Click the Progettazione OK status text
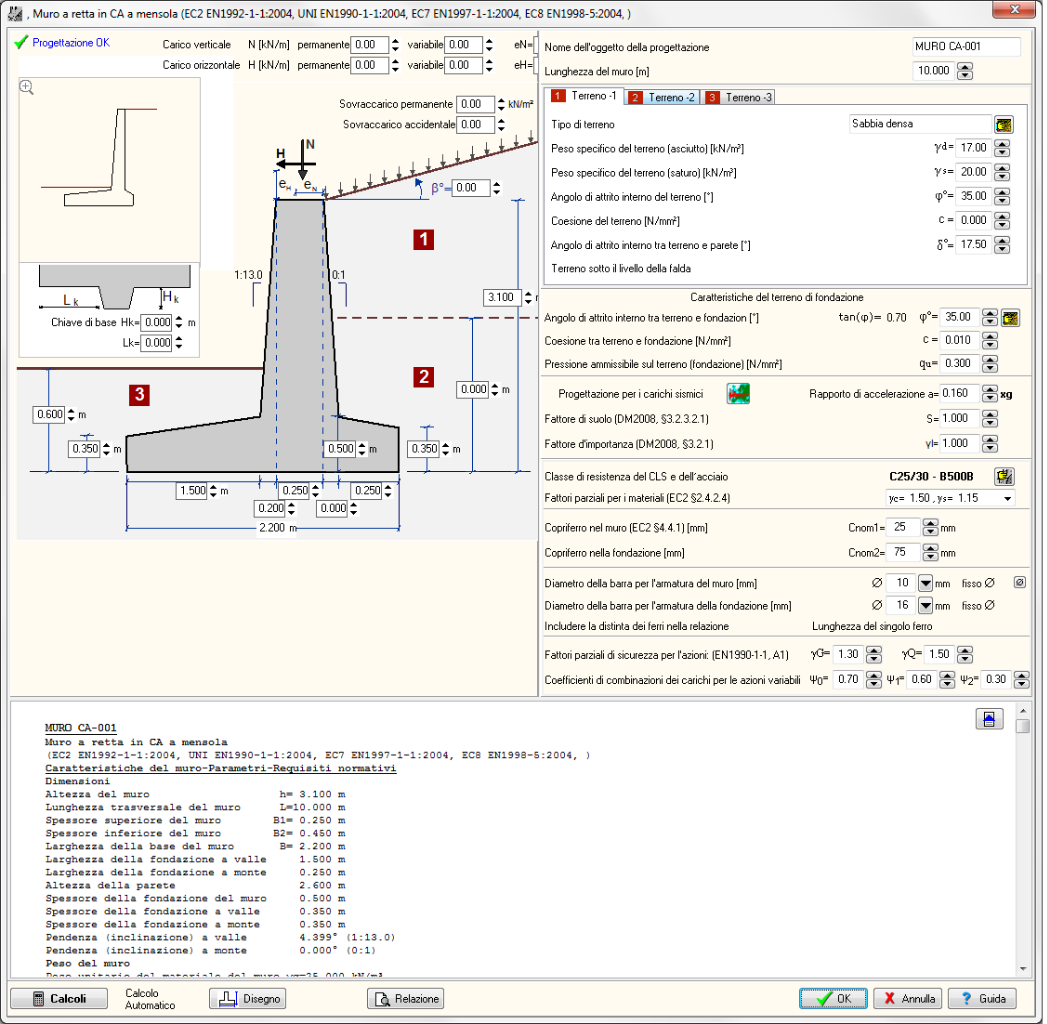Screen dimensions: 1047x1024 (x=71, y=43)
